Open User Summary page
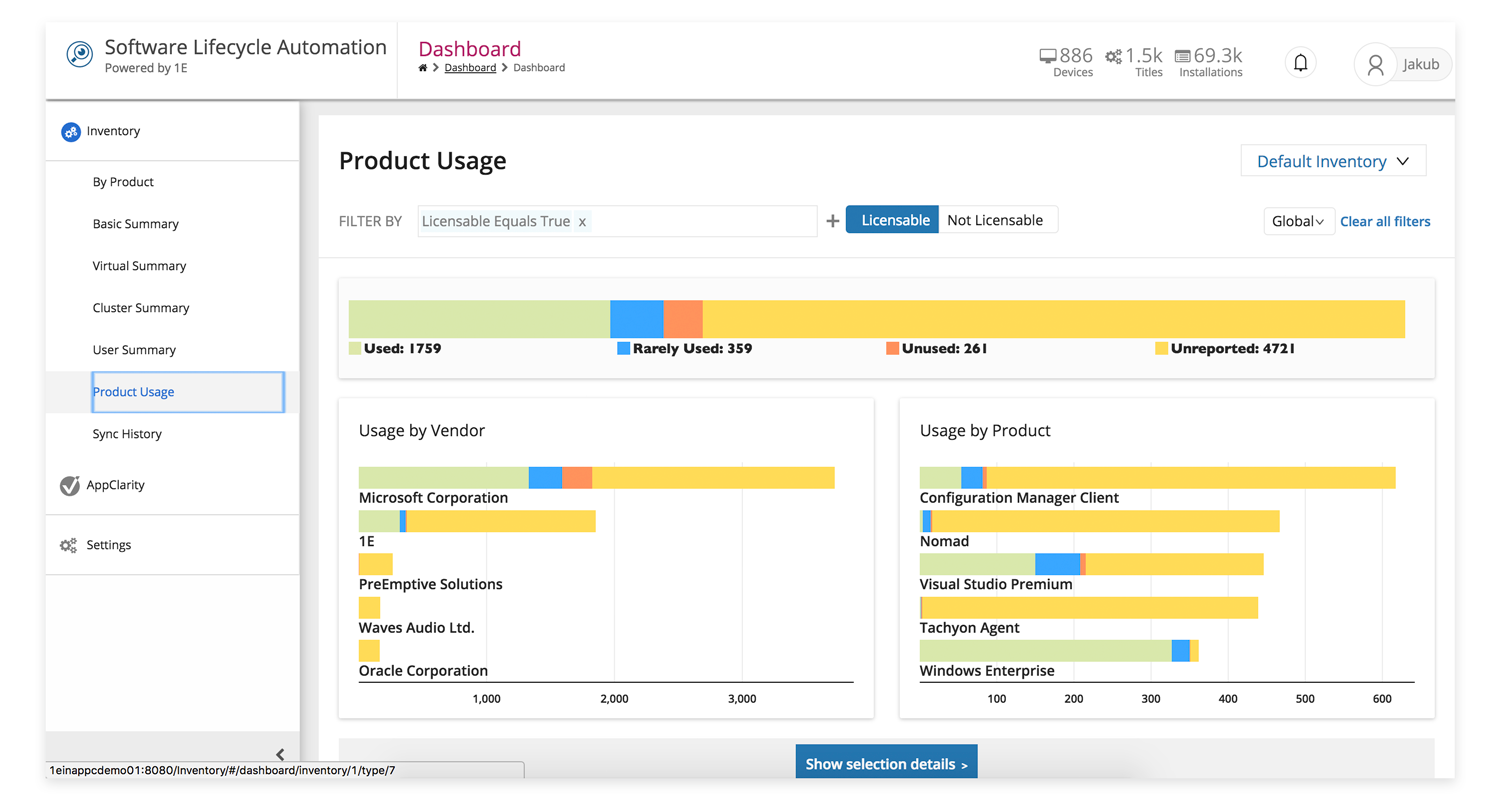 click(x=134, y=350)
